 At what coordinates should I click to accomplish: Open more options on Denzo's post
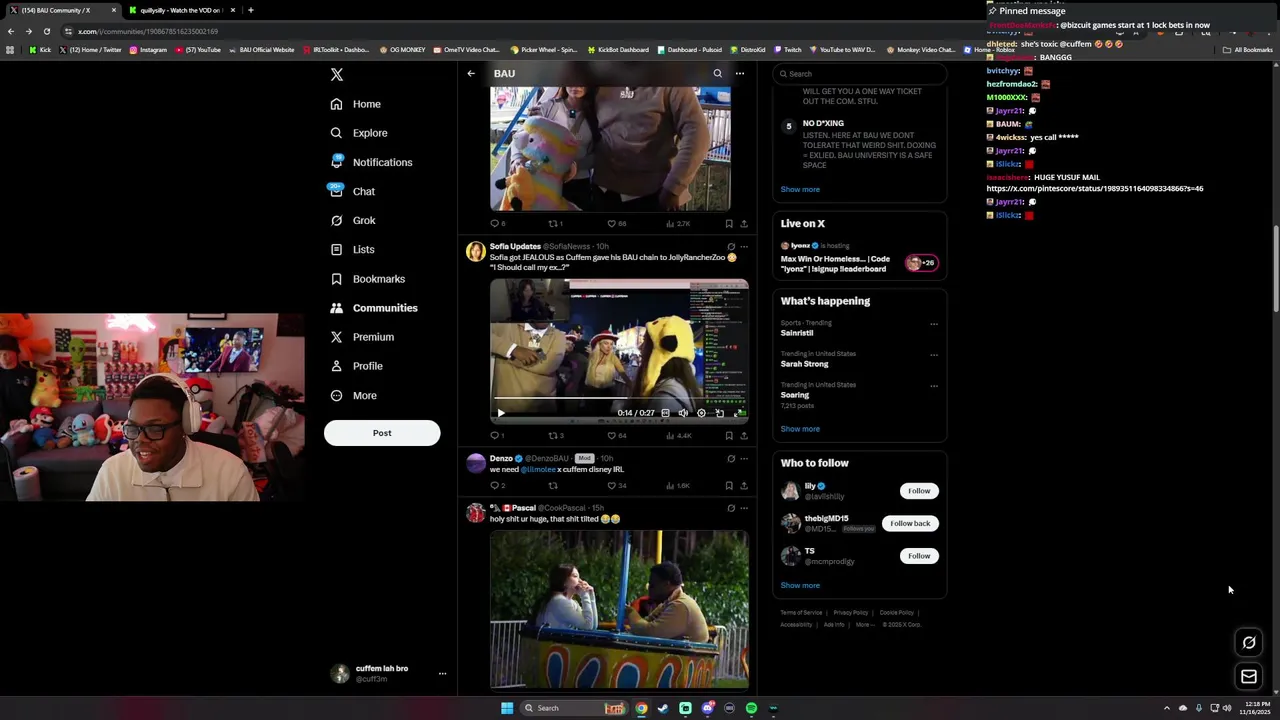click(744, 458)
